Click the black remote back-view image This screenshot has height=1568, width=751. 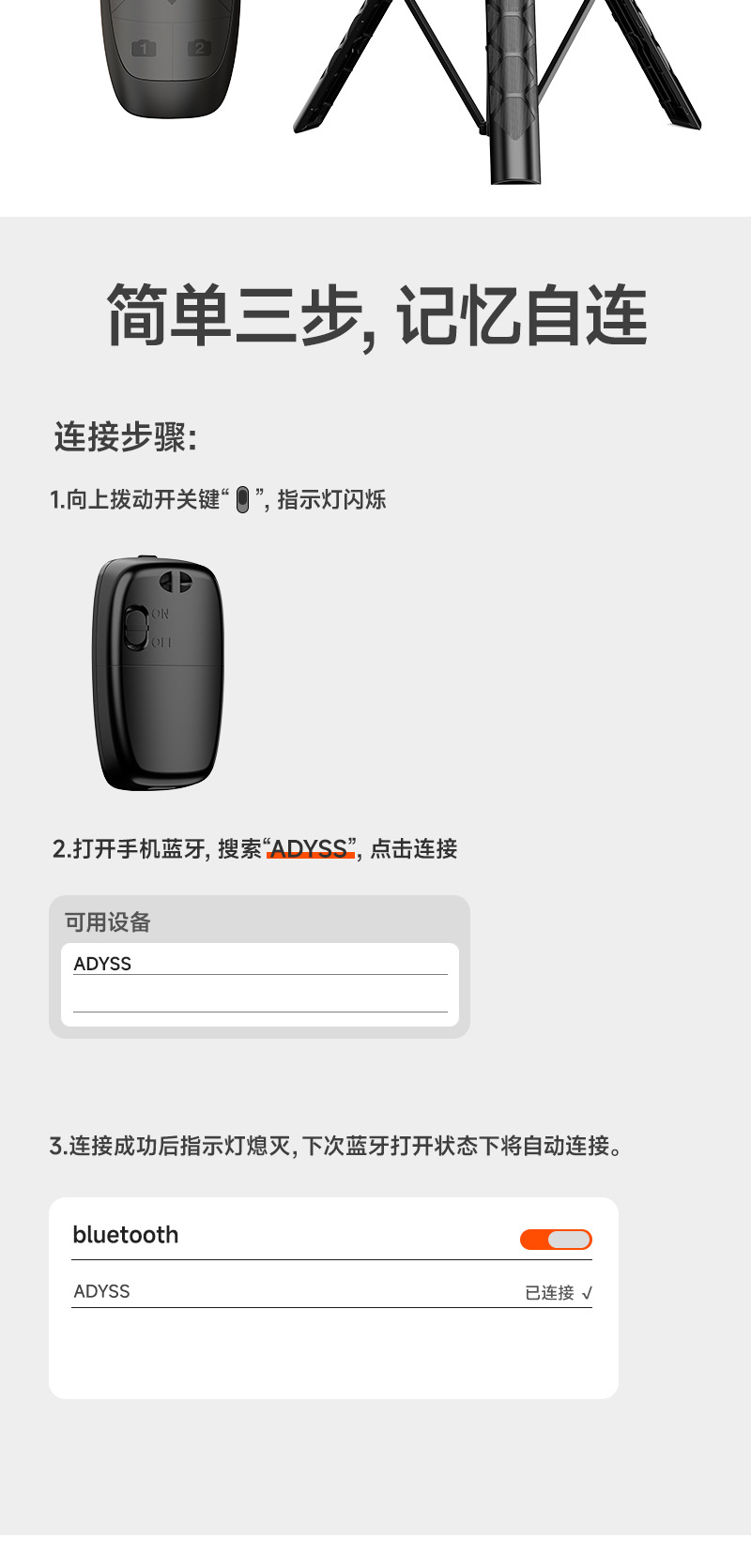(x=158, y=673)
